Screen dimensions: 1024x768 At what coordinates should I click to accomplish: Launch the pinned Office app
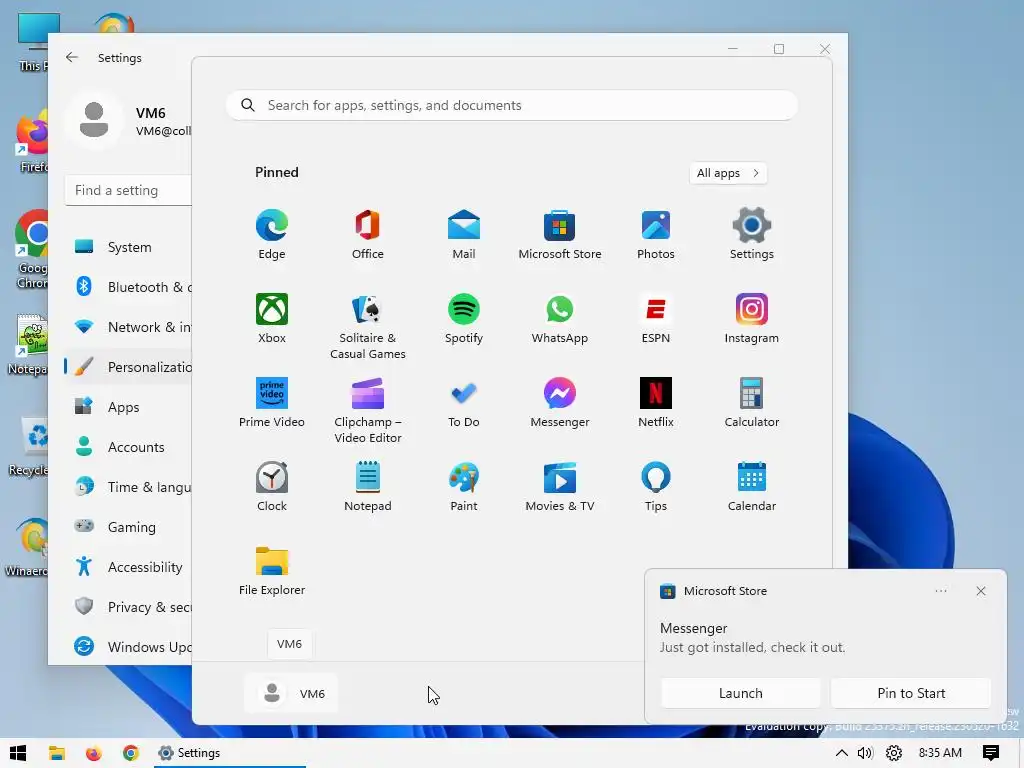(368, 234)
